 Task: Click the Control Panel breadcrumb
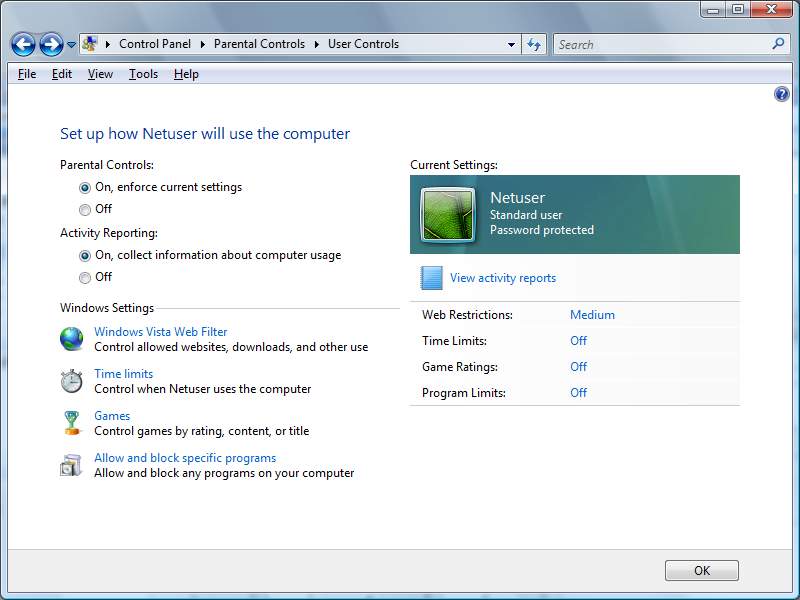[155, 44]
